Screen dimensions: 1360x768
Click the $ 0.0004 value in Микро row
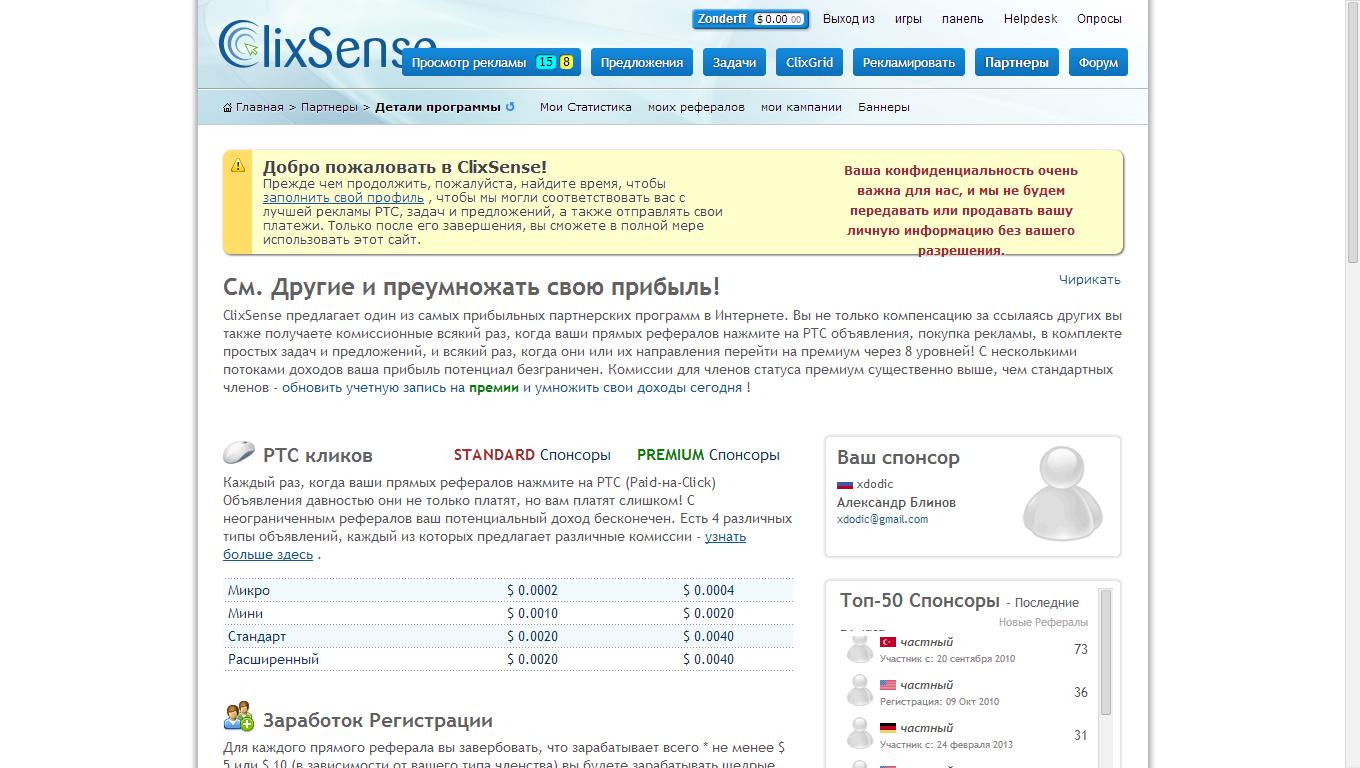tap(708, 591)
